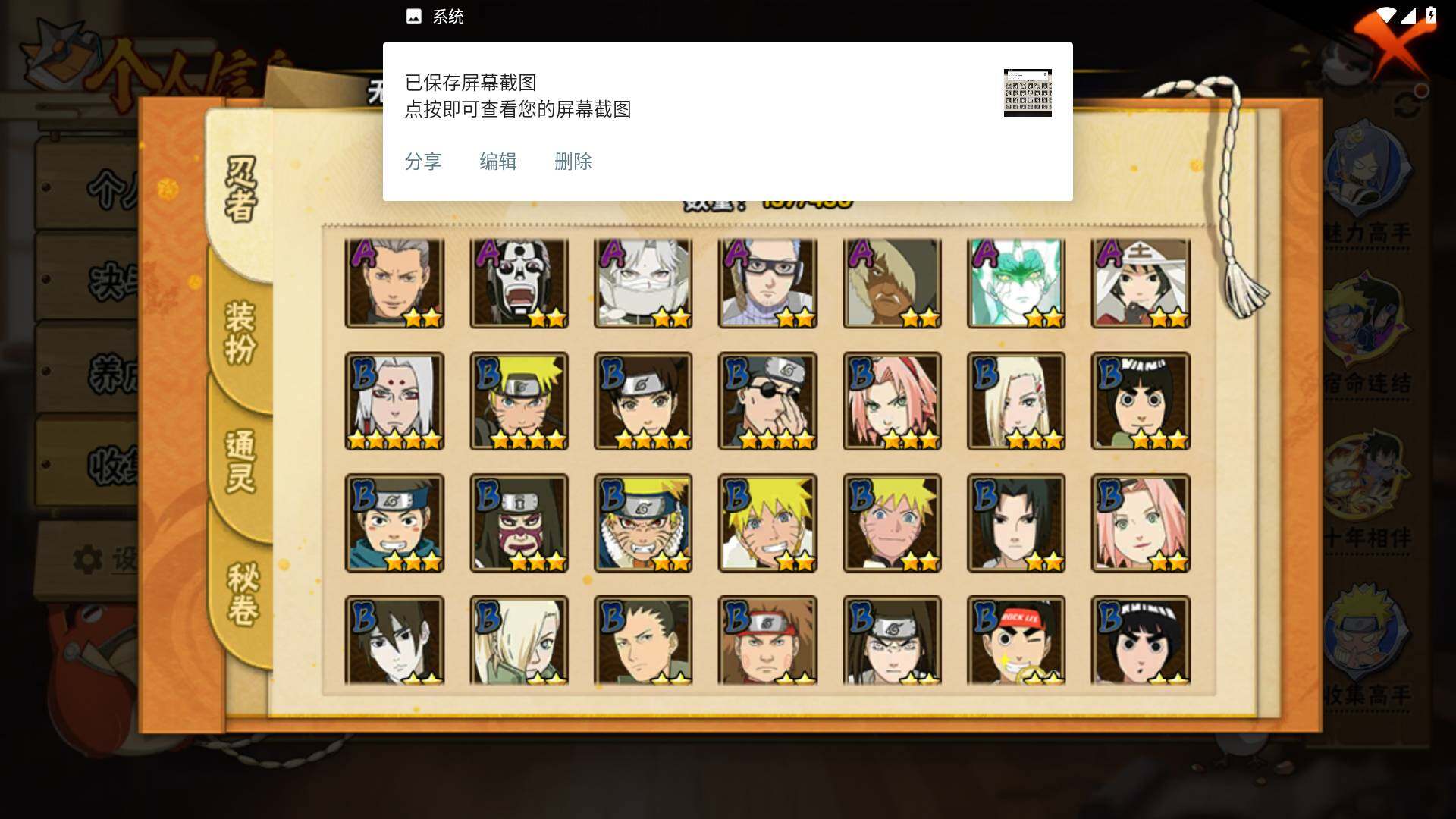Select the A-rank white Kage hat ninja
Viewport: 1456px width, 819px height.
[x=1141, y=283]
